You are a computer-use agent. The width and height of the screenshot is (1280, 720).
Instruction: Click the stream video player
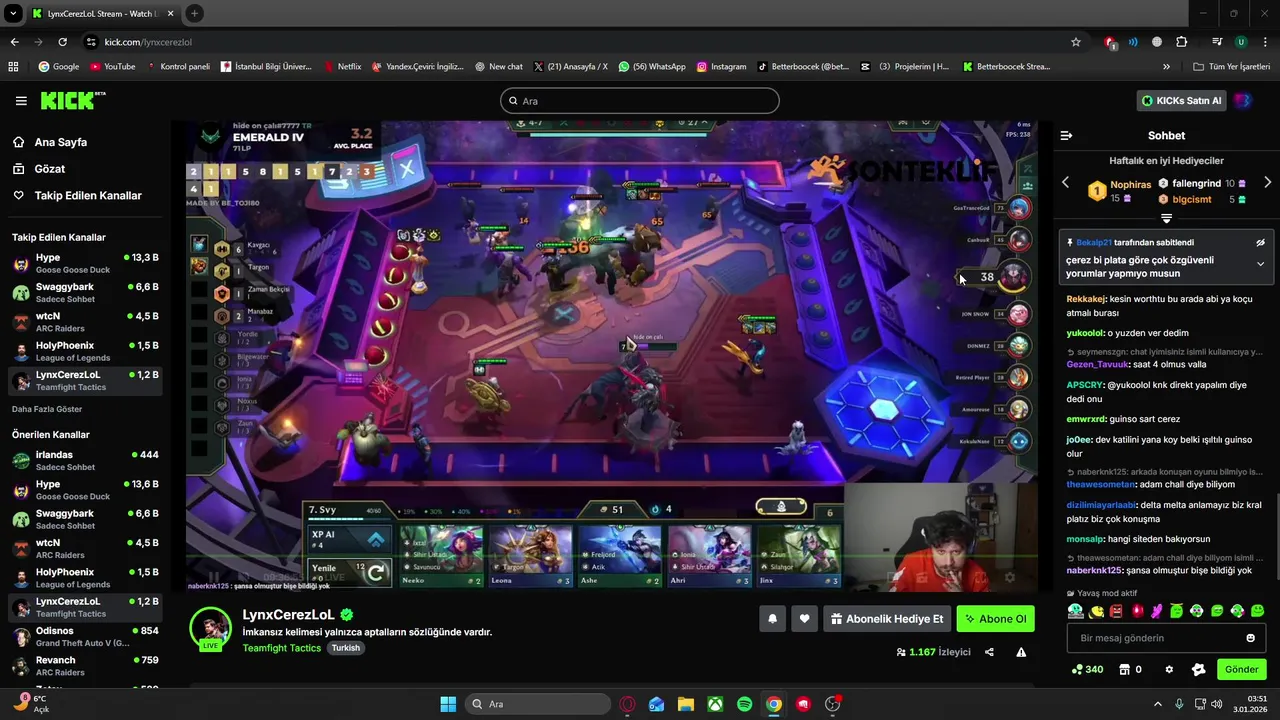click(612, 357)
